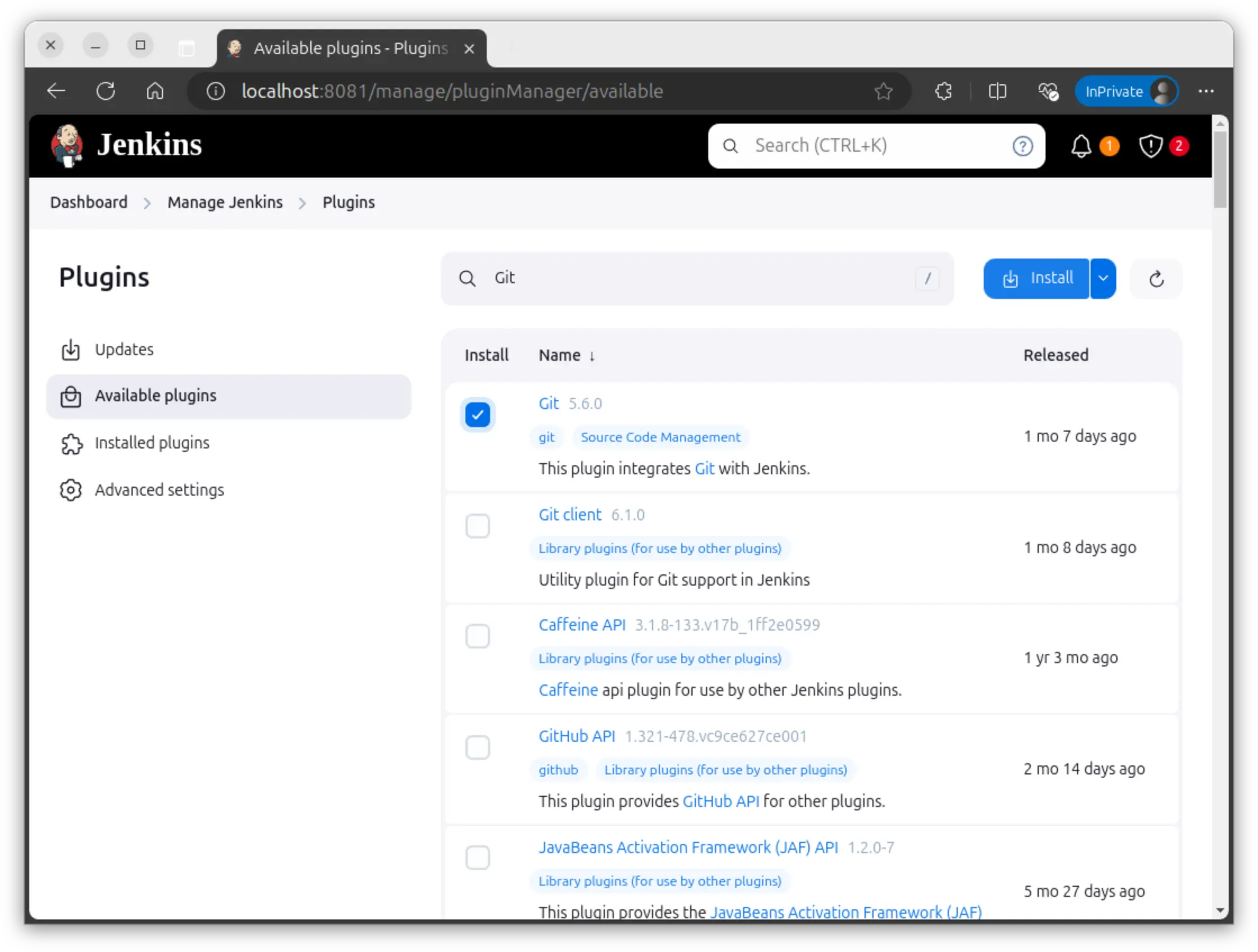Screen dimensions: 1258x952
Task: Expand the Install button dropdown arrow
Action: point(1103,278)
